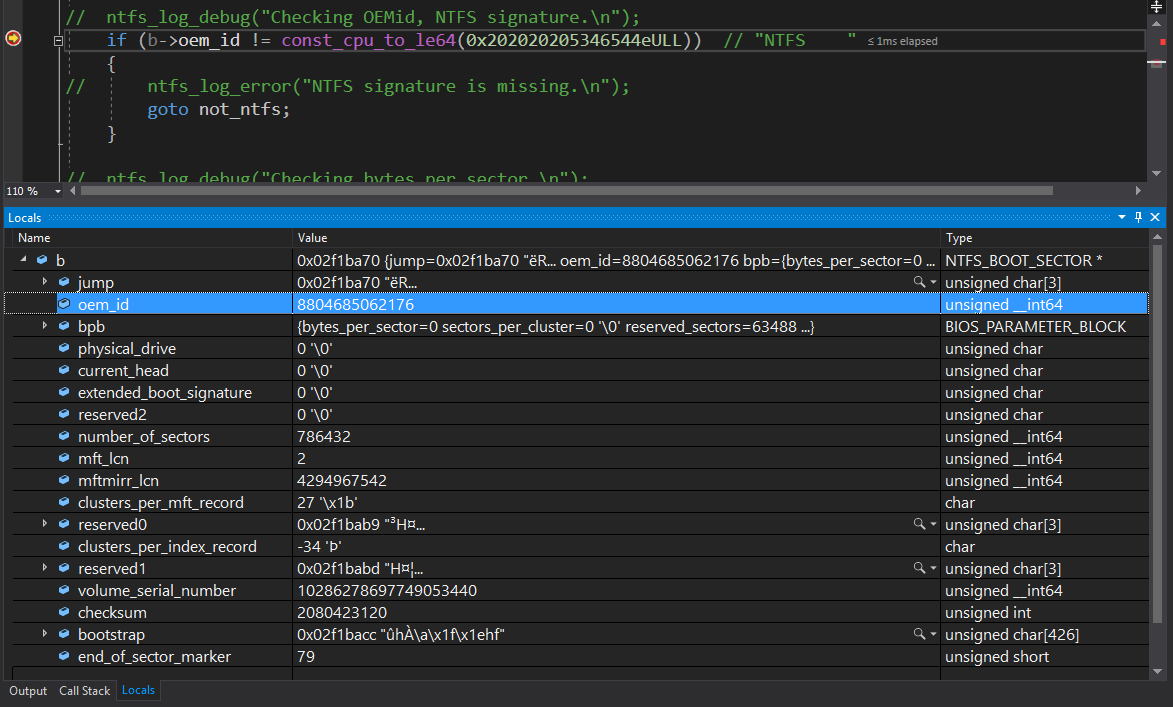Viewport: 1173px width, 707px height.
Task: Select the Locals tab at bottom
Action: pos(138,690)
